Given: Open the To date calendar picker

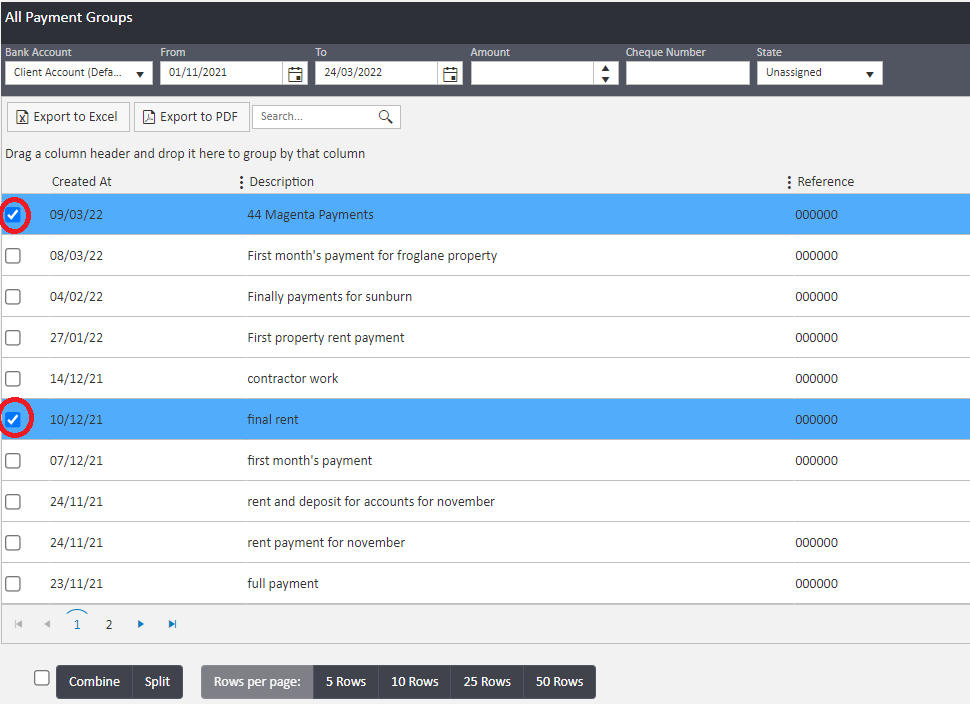Looking at the screenshot, I should pyautogui.click(x=450, y=74).
